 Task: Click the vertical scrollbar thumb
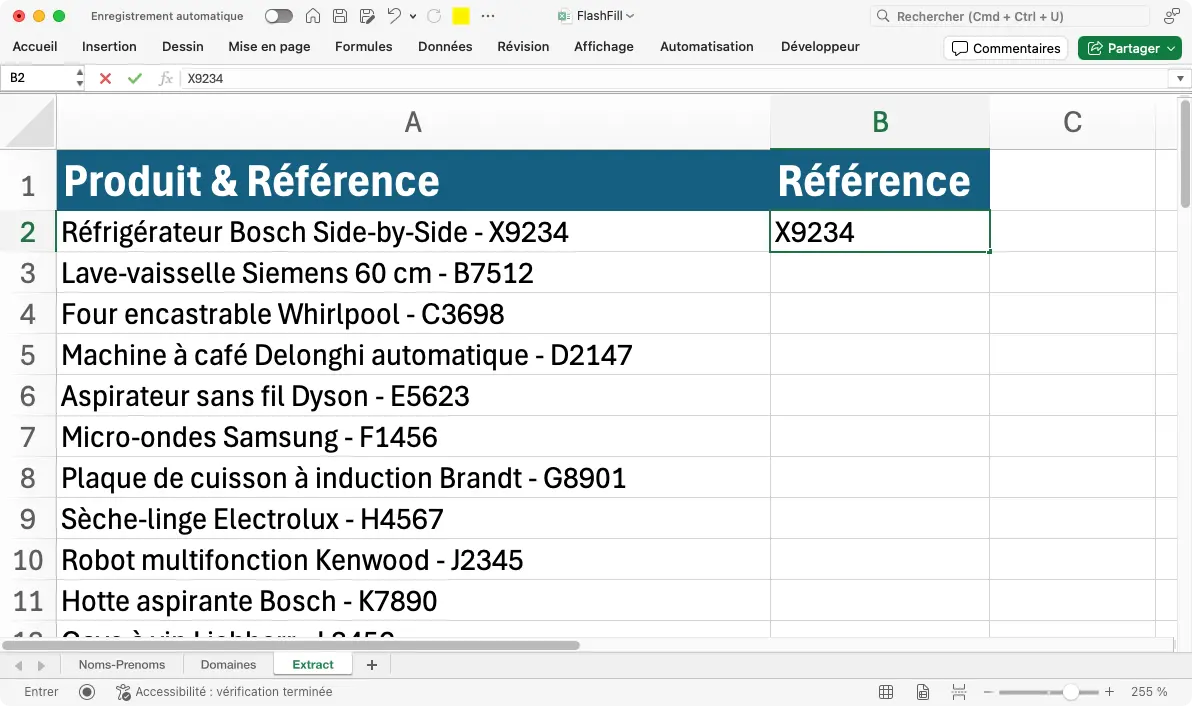point(1185,153)
